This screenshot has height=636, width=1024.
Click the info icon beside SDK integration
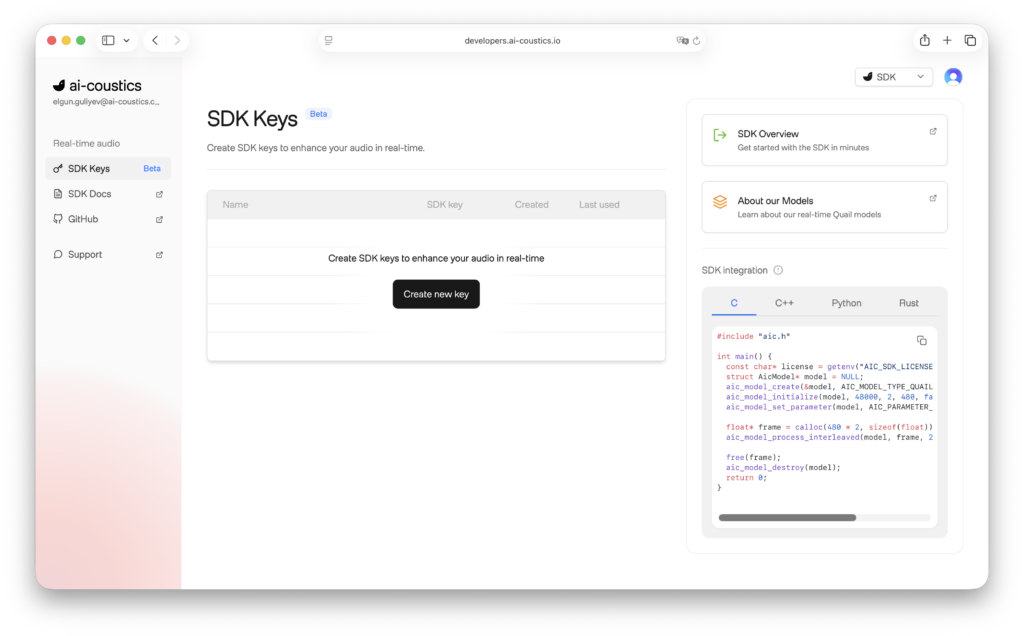pyautogui.click(x=778, y=270)
